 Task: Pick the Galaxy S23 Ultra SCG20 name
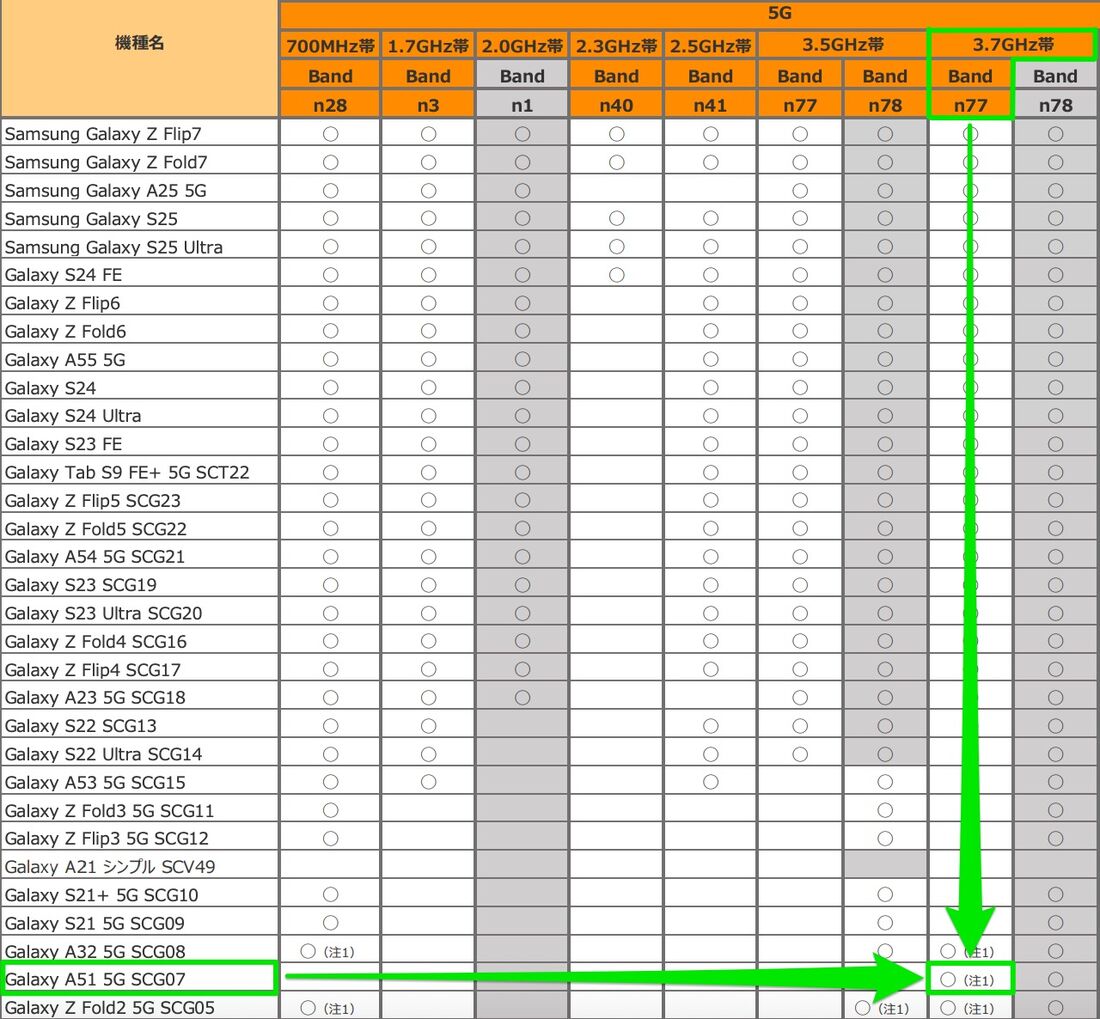pyautogui.click(x=103, y=613)
